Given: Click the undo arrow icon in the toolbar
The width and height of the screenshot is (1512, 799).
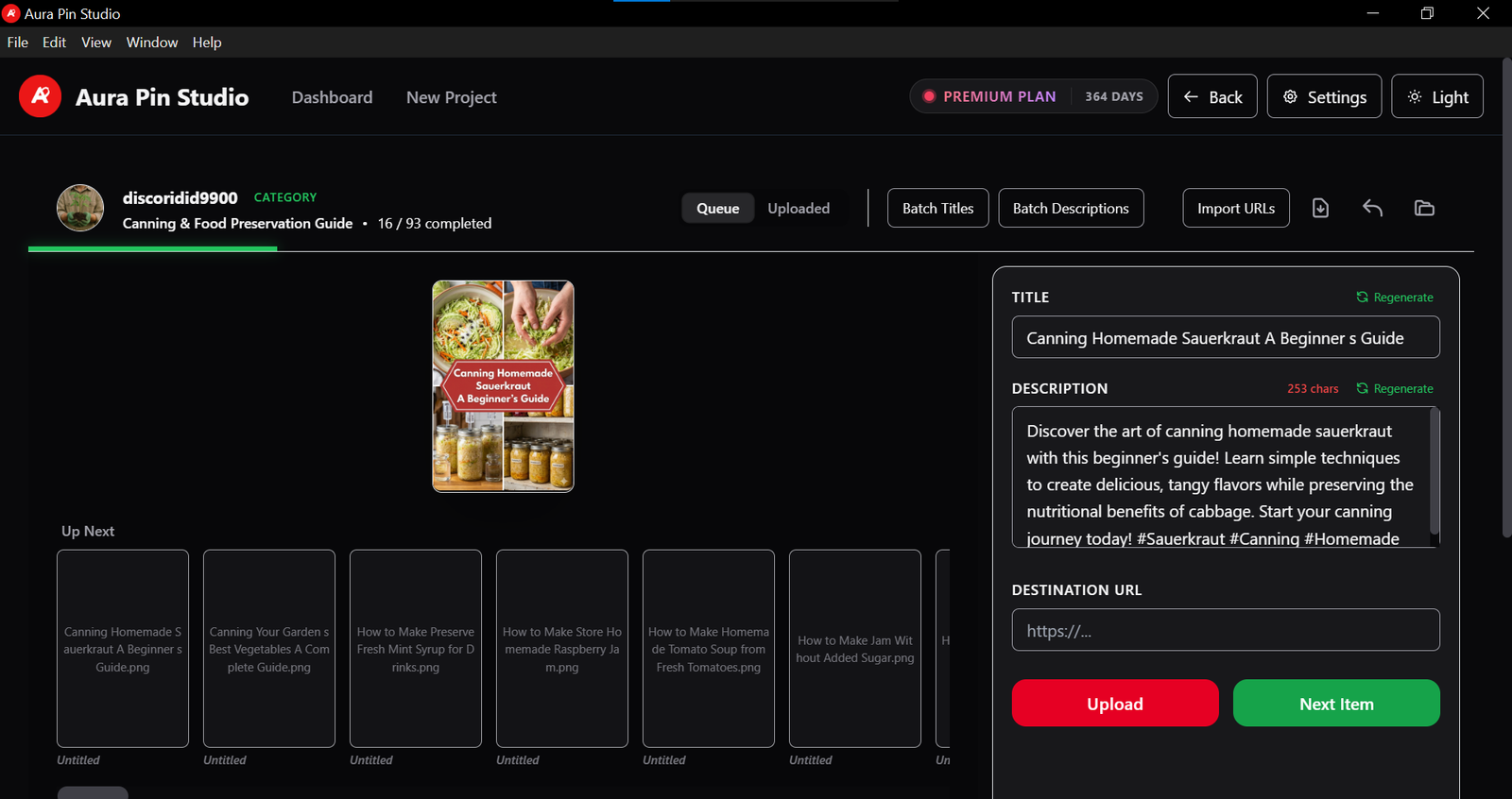Looking at the screenshot, I should point(1372,209).
